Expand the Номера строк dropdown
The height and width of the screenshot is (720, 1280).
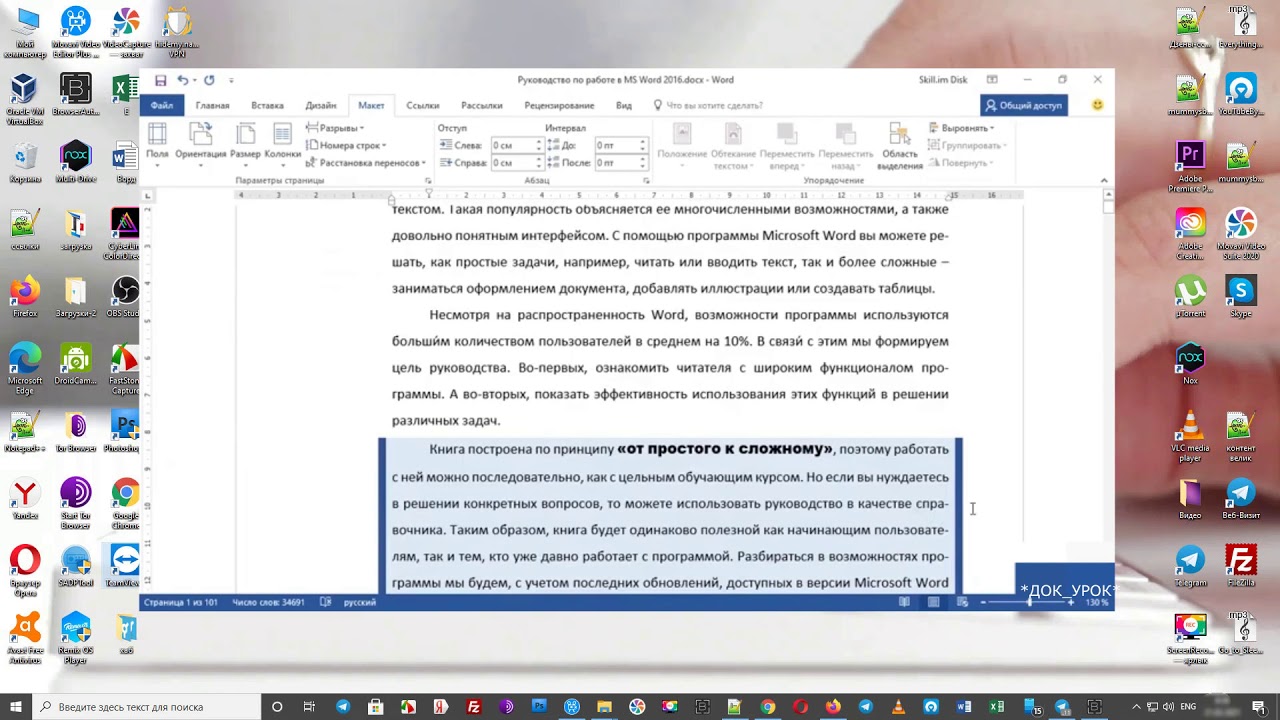pyautogui.click(x=346, y=145)
